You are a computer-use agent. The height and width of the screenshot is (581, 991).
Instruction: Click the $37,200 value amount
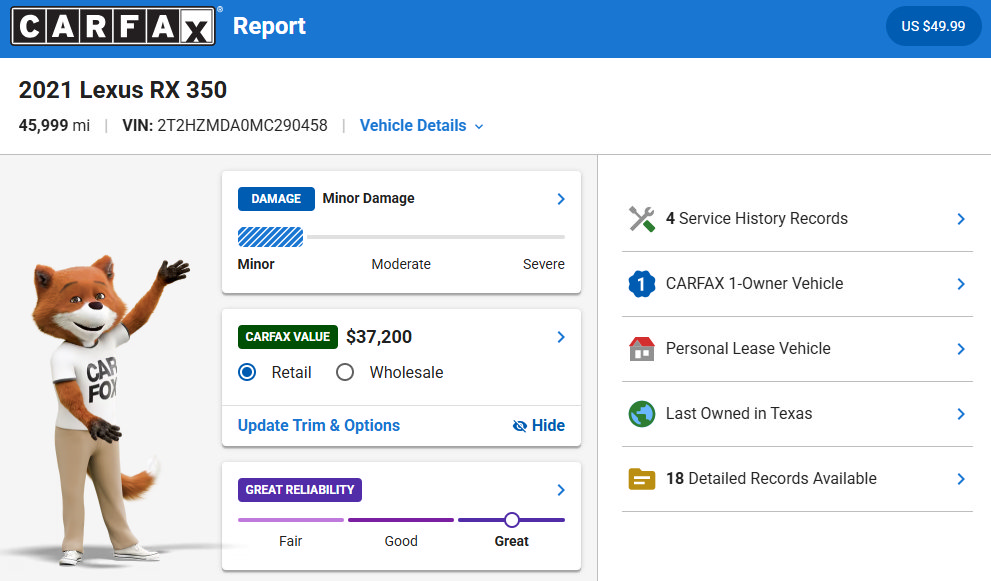[379, 337]
